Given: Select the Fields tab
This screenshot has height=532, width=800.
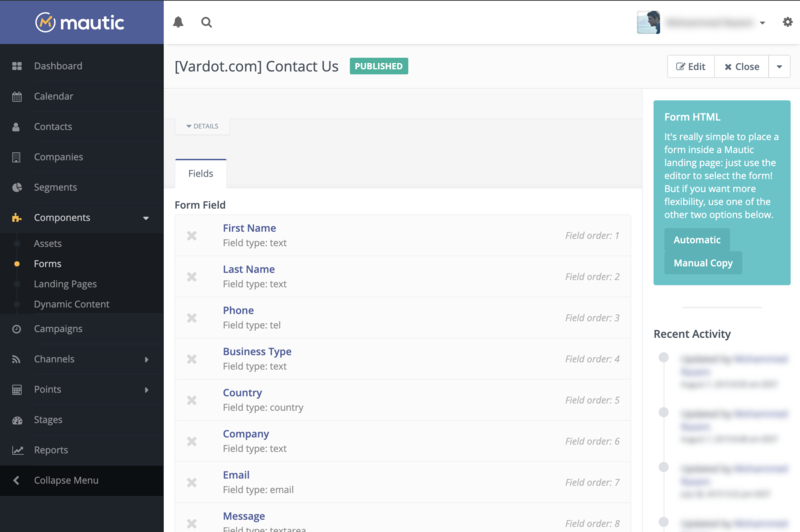Looking at the screenshot, I should pos(201,173).
